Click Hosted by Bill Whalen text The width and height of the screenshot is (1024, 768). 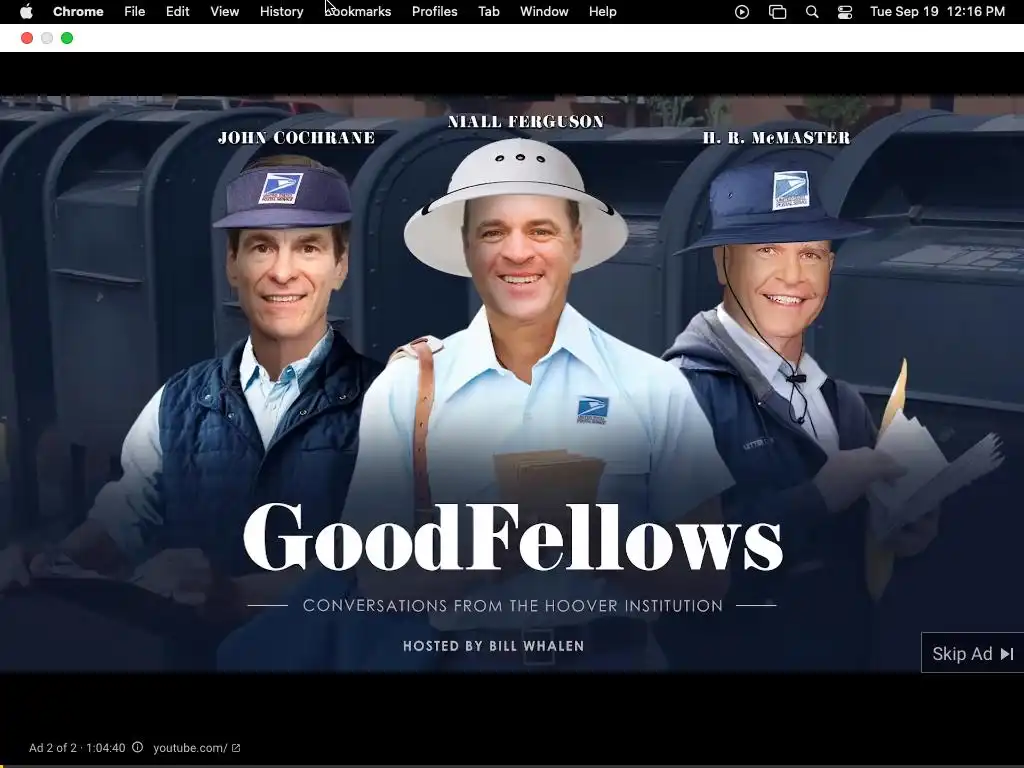click(x=494, y=646)
